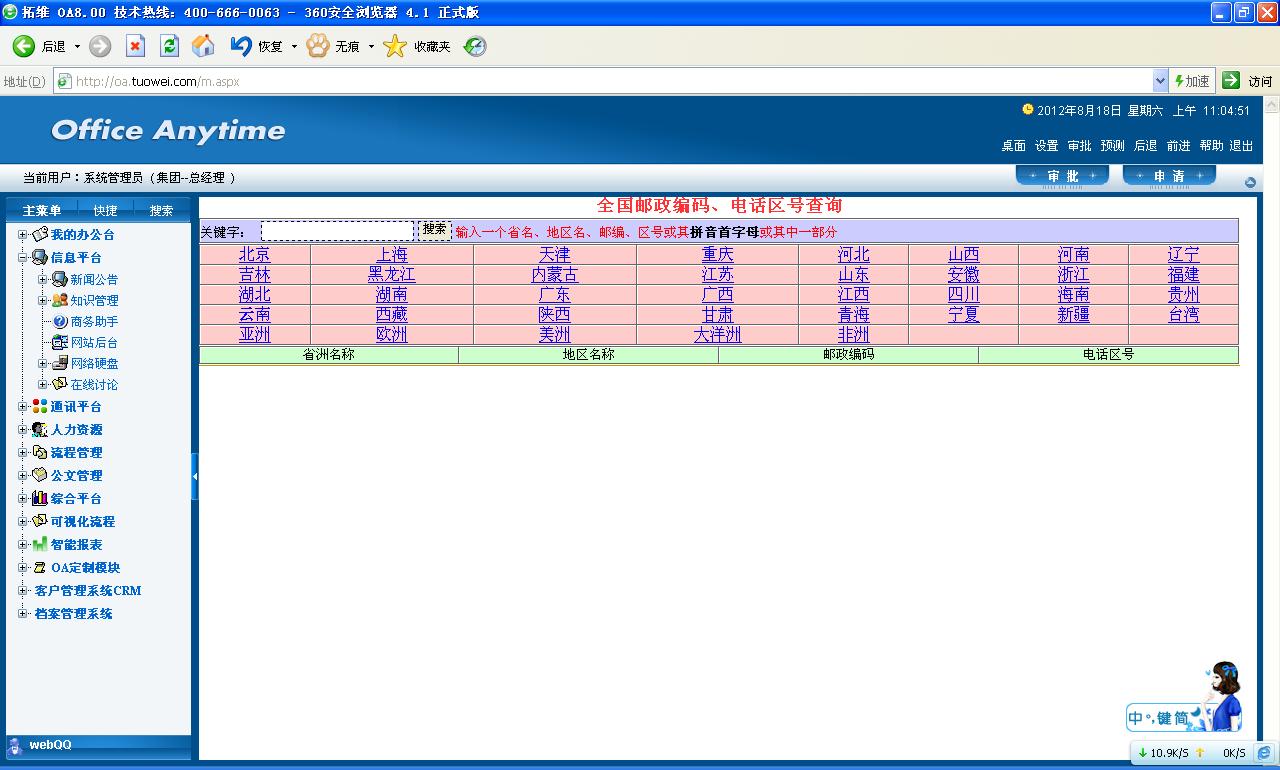Expand the 我的办公台 tree node

pos(23,235)
